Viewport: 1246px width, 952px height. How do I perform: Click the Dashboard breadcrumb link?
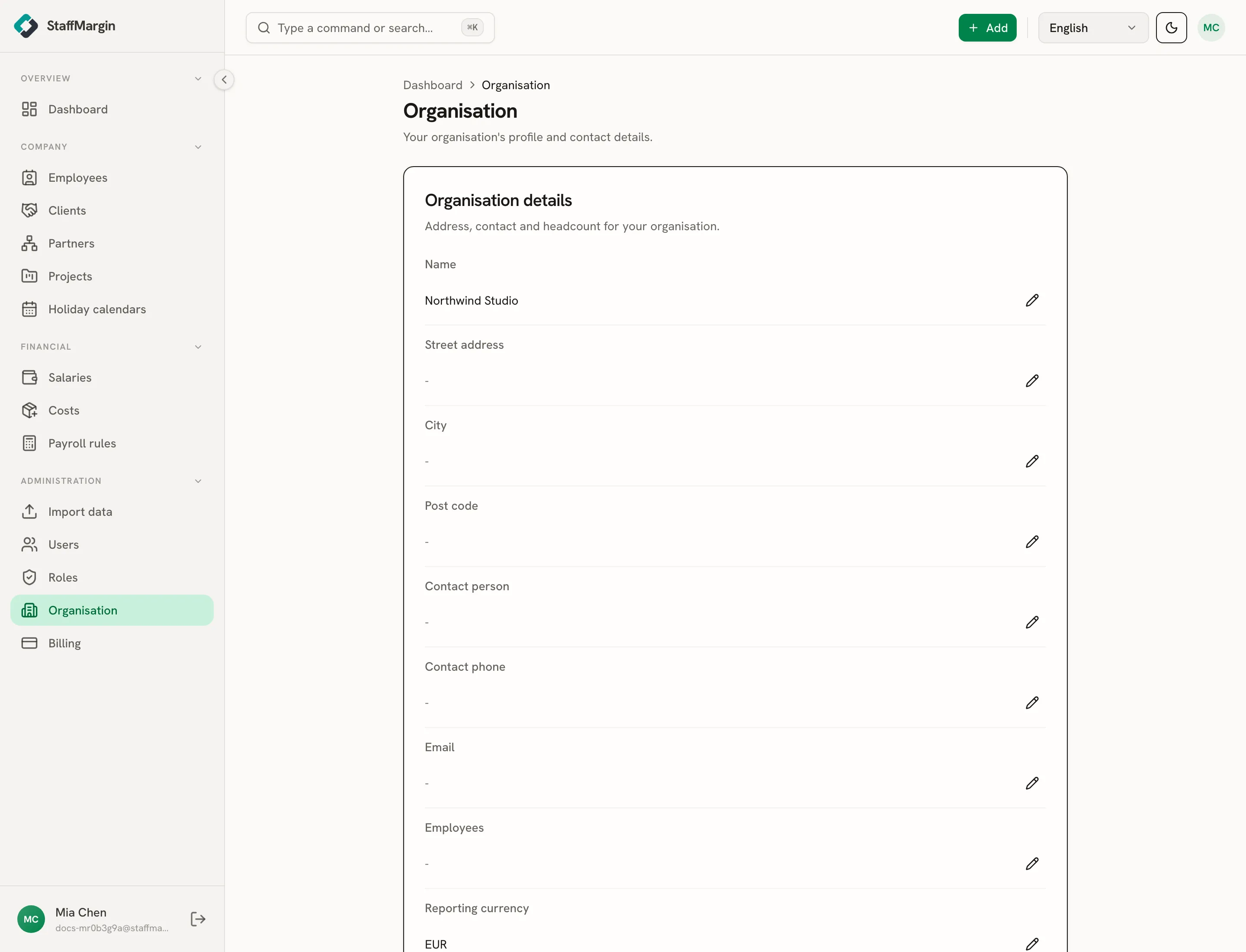(x=433, y=85)
